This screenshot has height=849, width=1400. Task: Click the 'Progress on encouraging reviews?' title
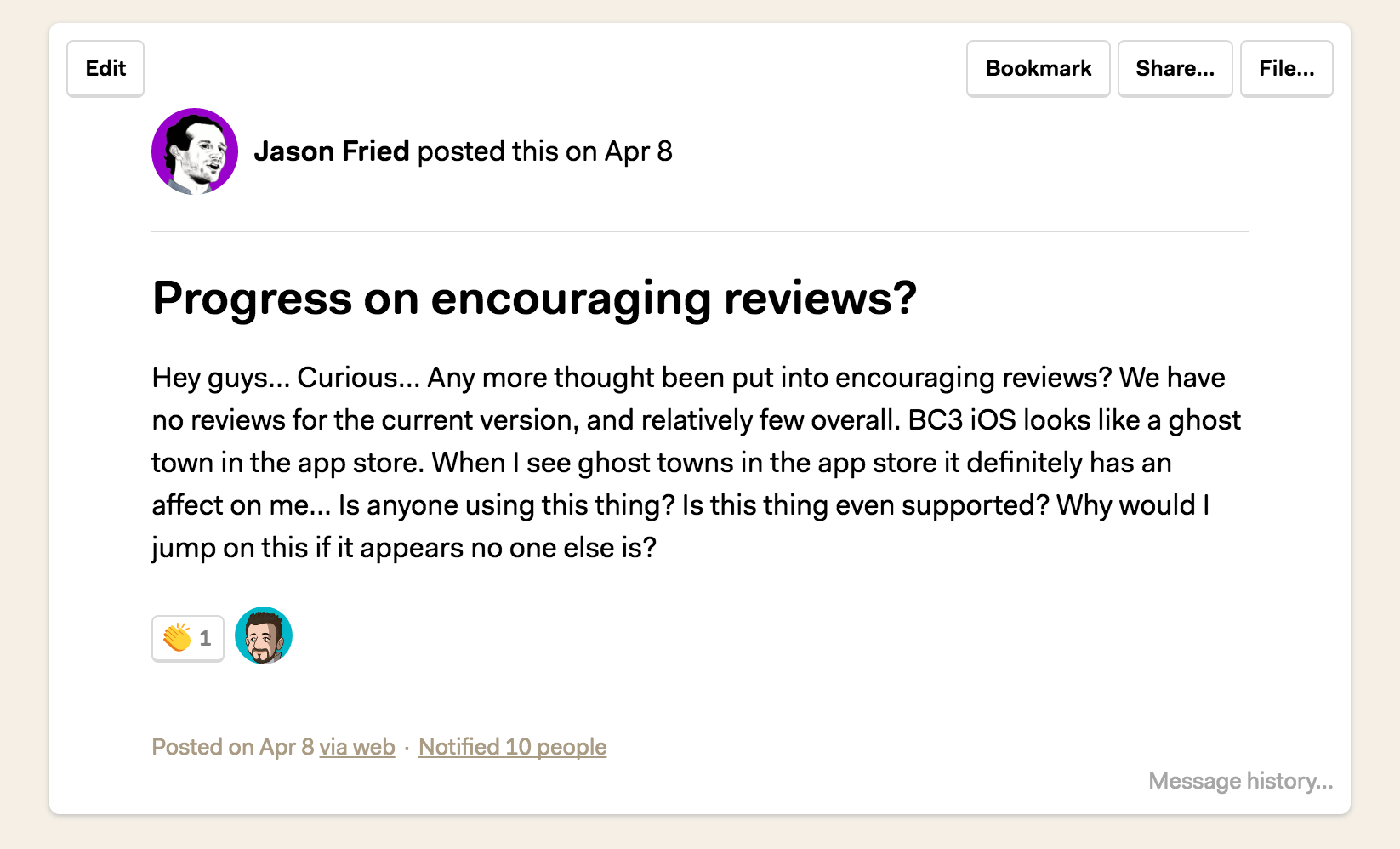click(535, 299)
